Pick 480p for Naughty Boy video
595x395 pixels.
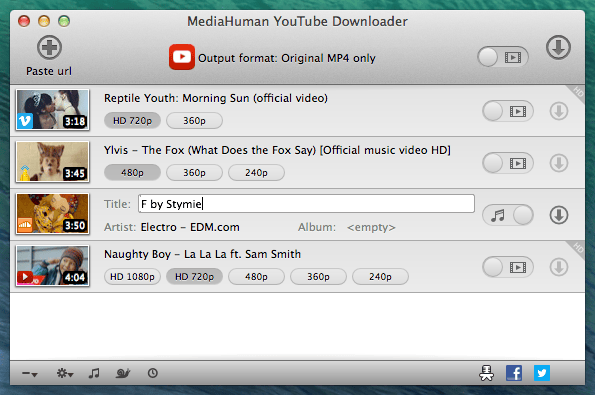coord(256,277)
